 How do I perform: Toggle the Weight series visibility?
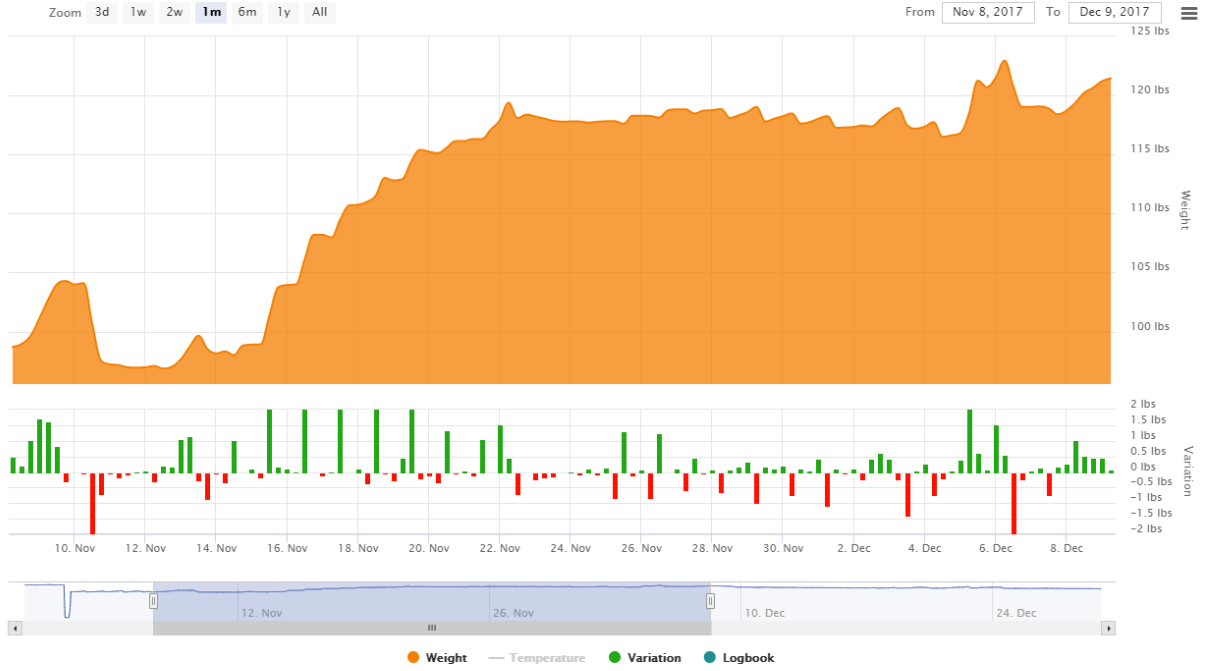pyautogui.click(x=446, y=658)
